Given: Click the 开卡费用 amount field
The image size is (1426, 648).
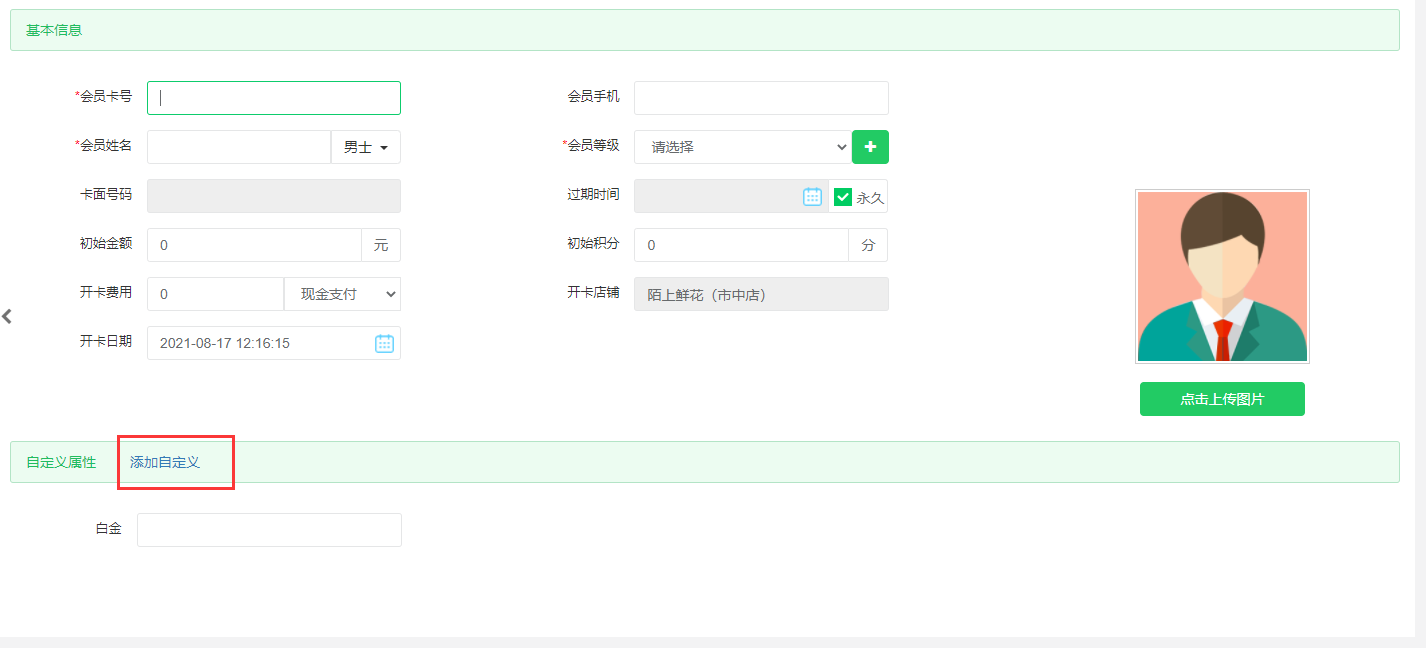Looking at the screenshot, I should tap(215, 294).
